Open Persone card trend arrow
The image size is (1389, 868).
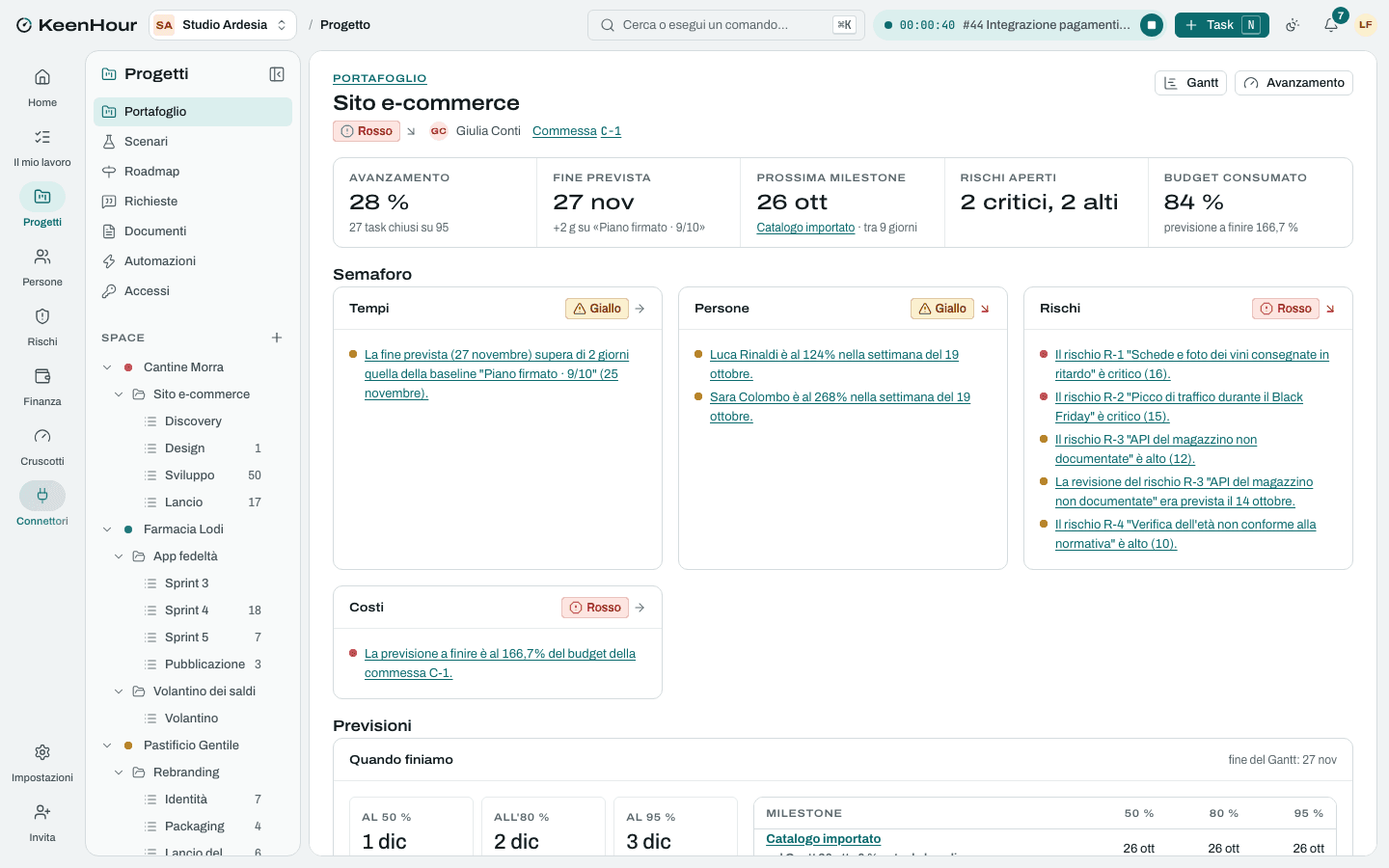985,309
